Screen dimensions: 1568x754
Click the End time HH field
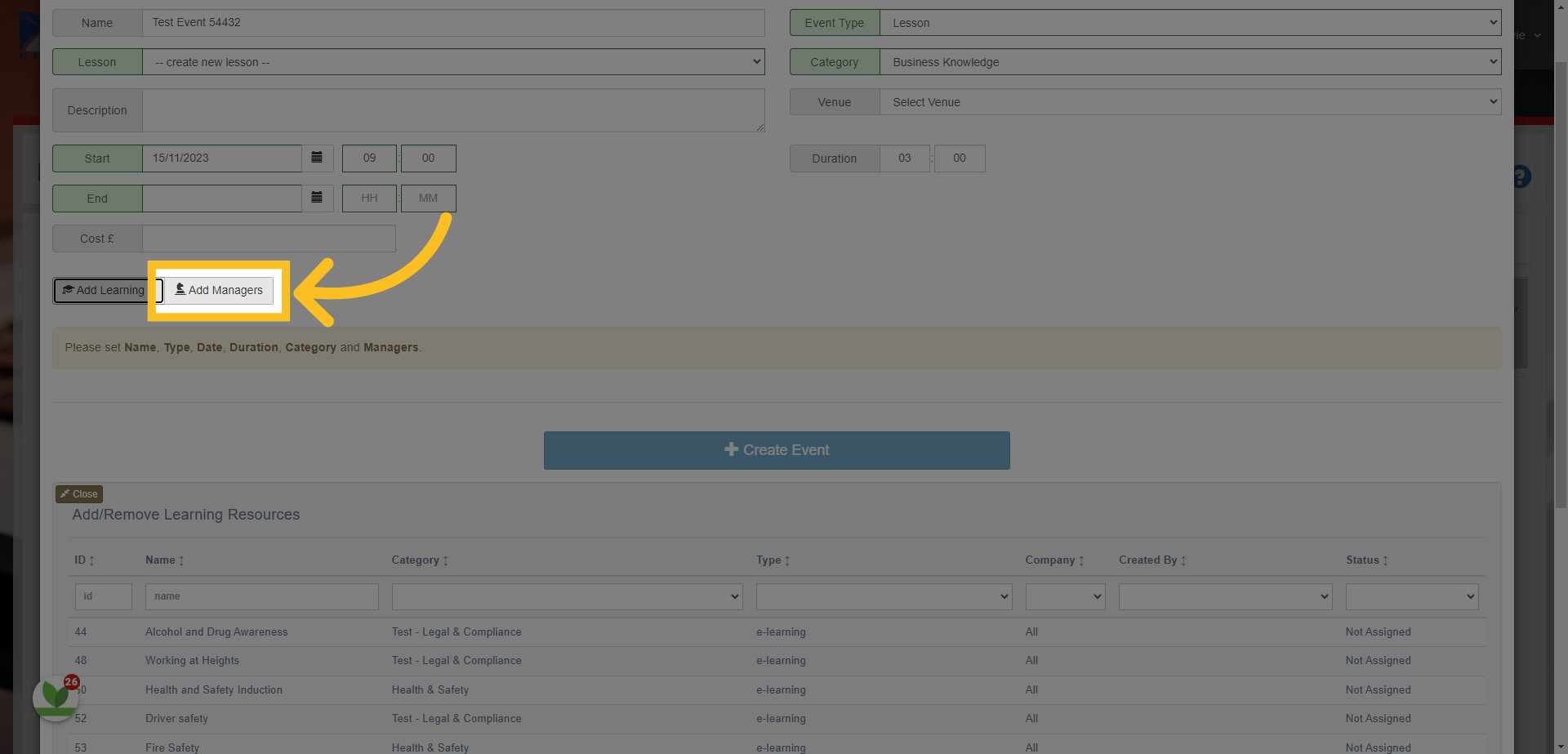369,198
